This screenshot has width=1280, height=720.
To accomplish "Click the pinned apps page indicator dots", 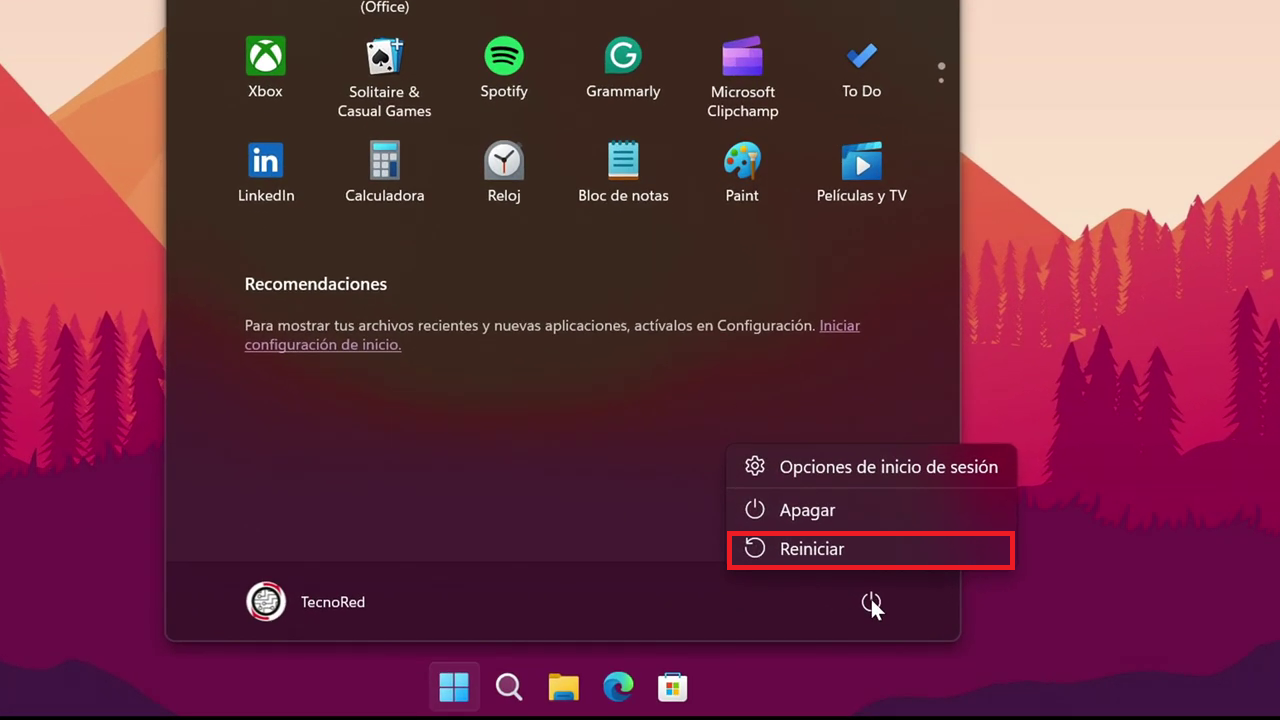I will 941,73.
